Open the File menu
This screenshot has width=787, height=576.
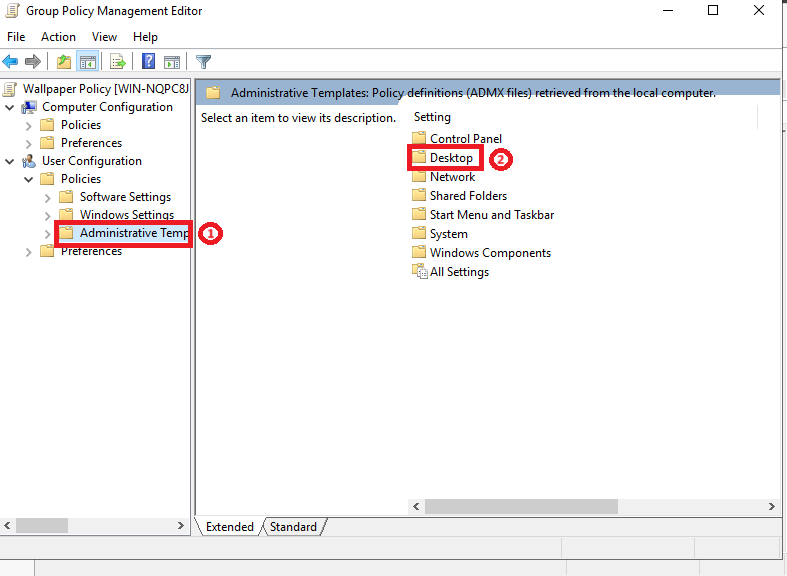pyautogui.click(x=16, y=37)
